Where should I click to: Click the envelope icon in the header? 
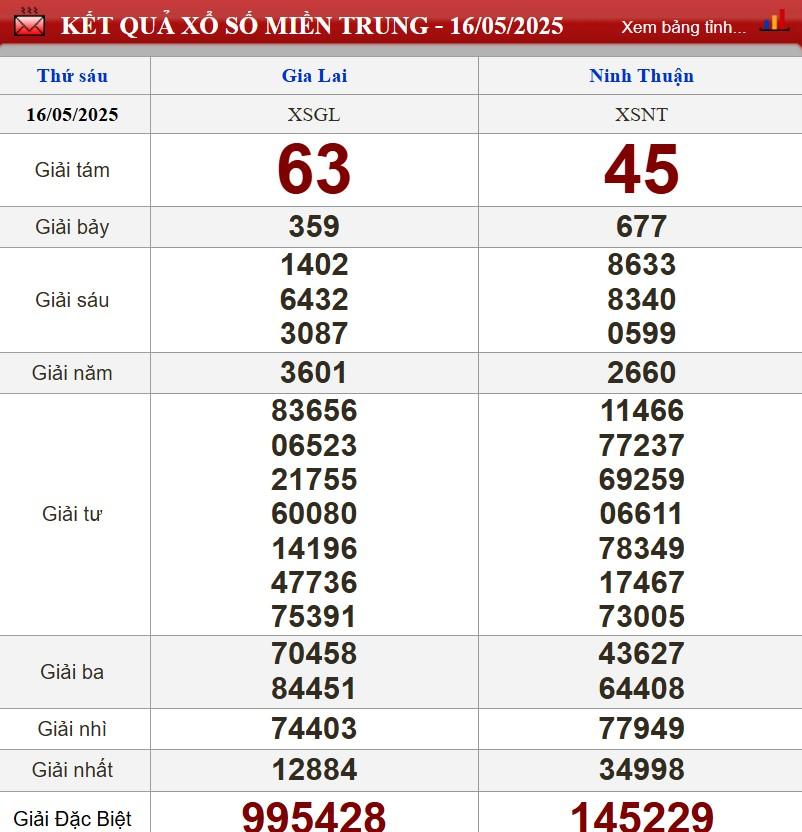coord(29,22)
